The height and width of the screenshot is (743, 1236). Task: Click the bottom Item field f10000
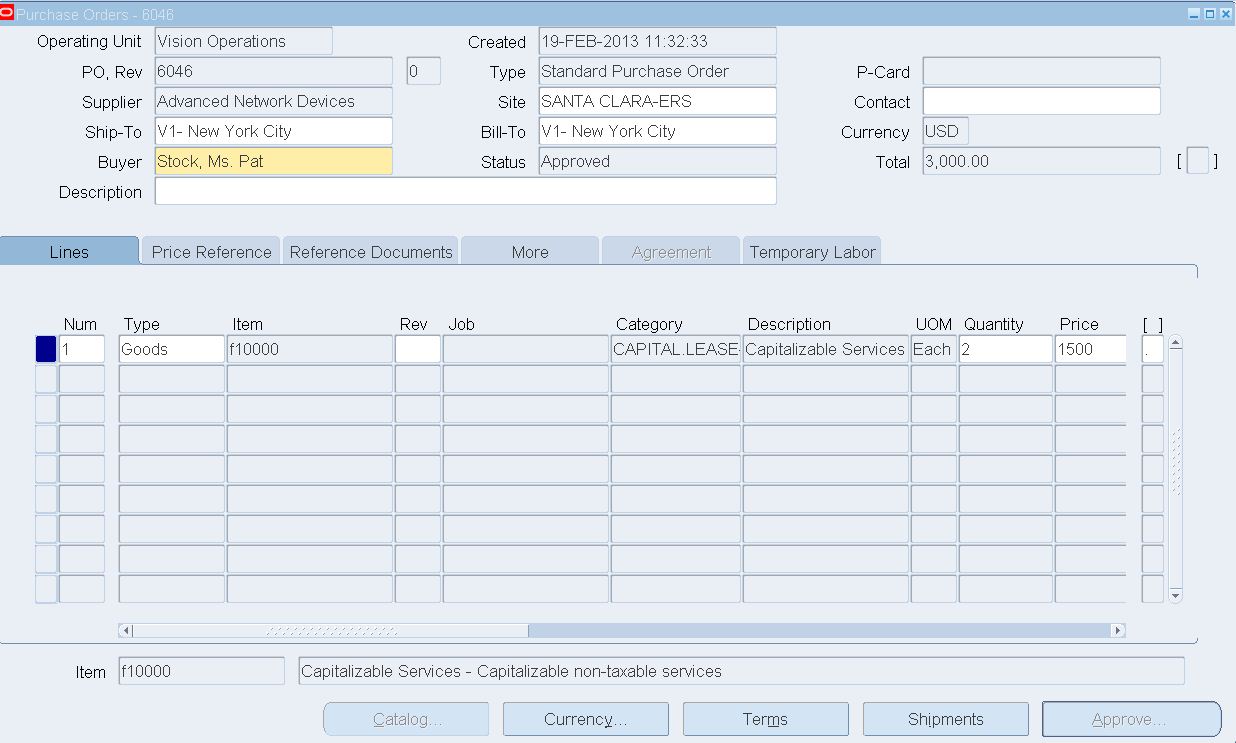pos(202,671)
